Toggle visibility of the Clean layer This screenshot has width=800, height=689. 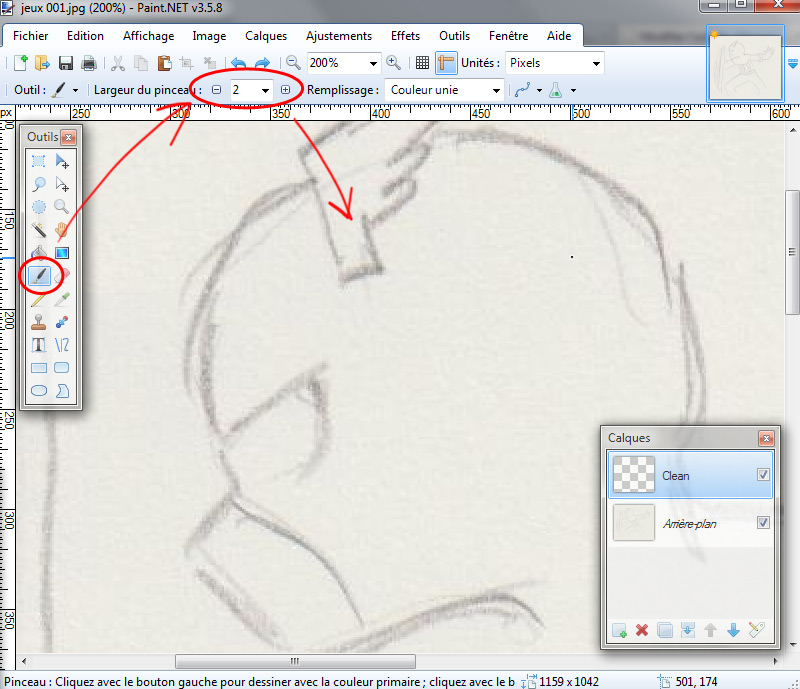click(763, 475)
